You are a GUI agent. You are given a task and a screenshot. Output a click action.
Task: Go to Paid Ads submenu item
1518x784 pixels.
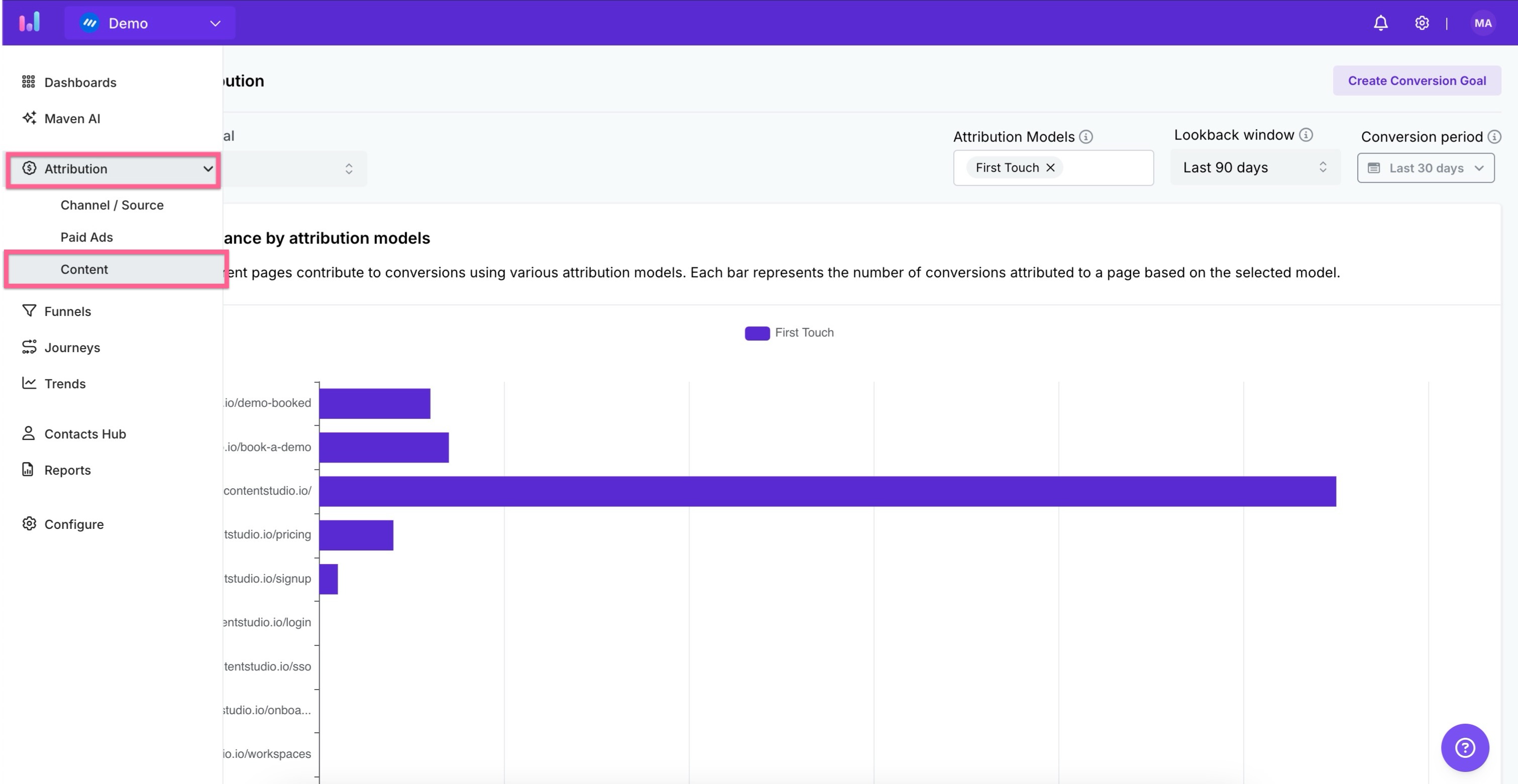click(x=86, y=237)
